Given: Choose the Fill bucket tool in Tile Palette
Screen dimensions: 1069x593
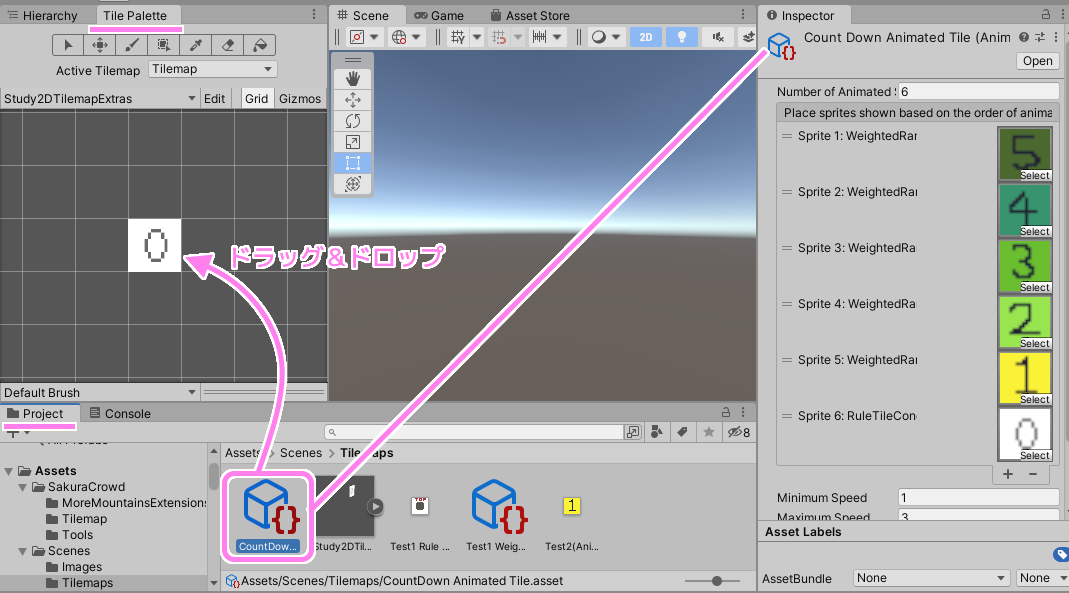Looking at the screenshot, I should 257,45.
